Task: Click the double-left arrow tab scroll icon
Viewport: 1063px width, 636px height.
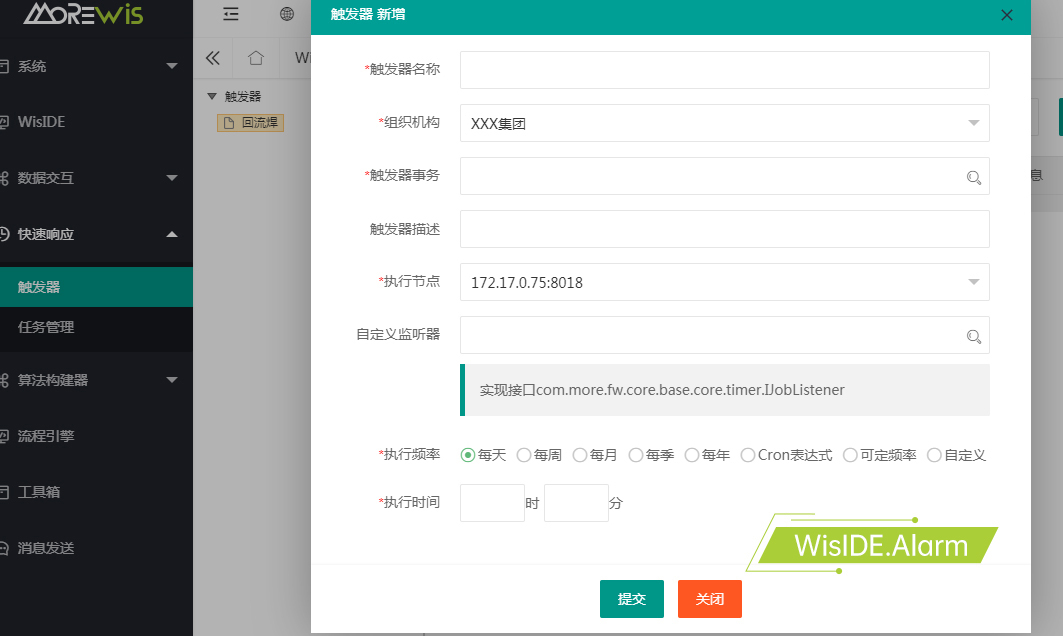Action: (212, 58)
